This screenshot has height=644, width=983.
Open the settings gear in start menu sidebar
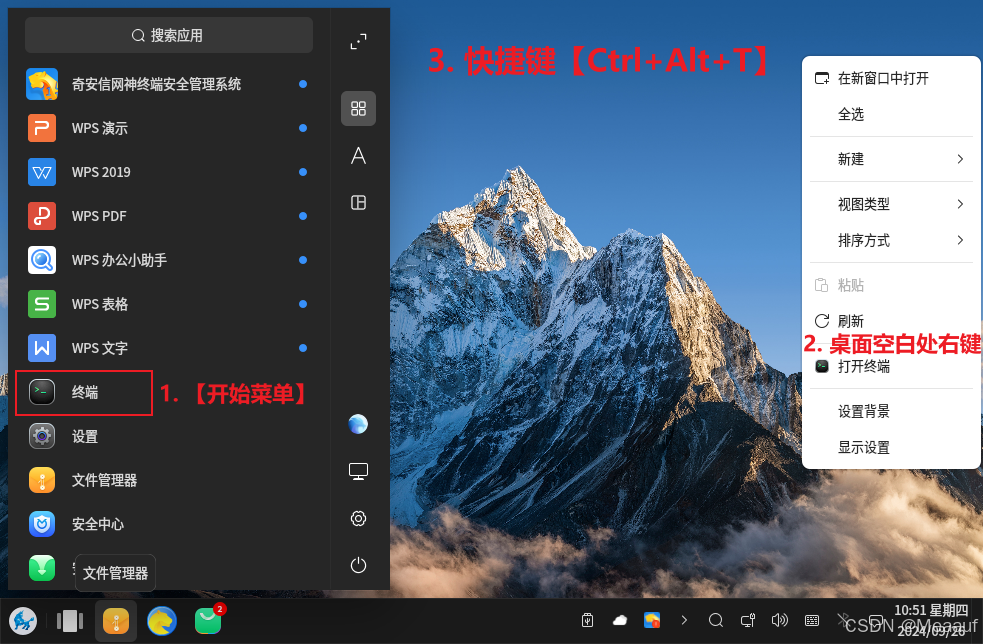(x=359, y=519)
